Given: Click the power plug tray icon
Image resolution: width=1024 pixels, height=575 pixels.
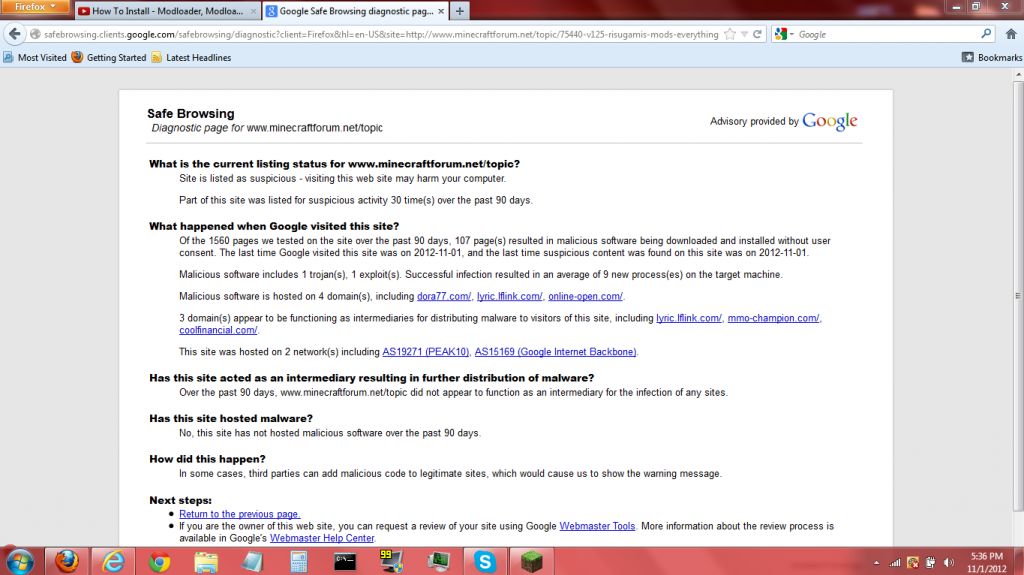Looking at the screenshot, I should (931, 563).
